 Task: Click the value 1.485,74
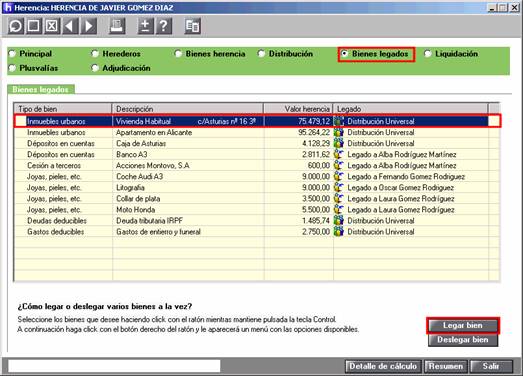(316, 221)
